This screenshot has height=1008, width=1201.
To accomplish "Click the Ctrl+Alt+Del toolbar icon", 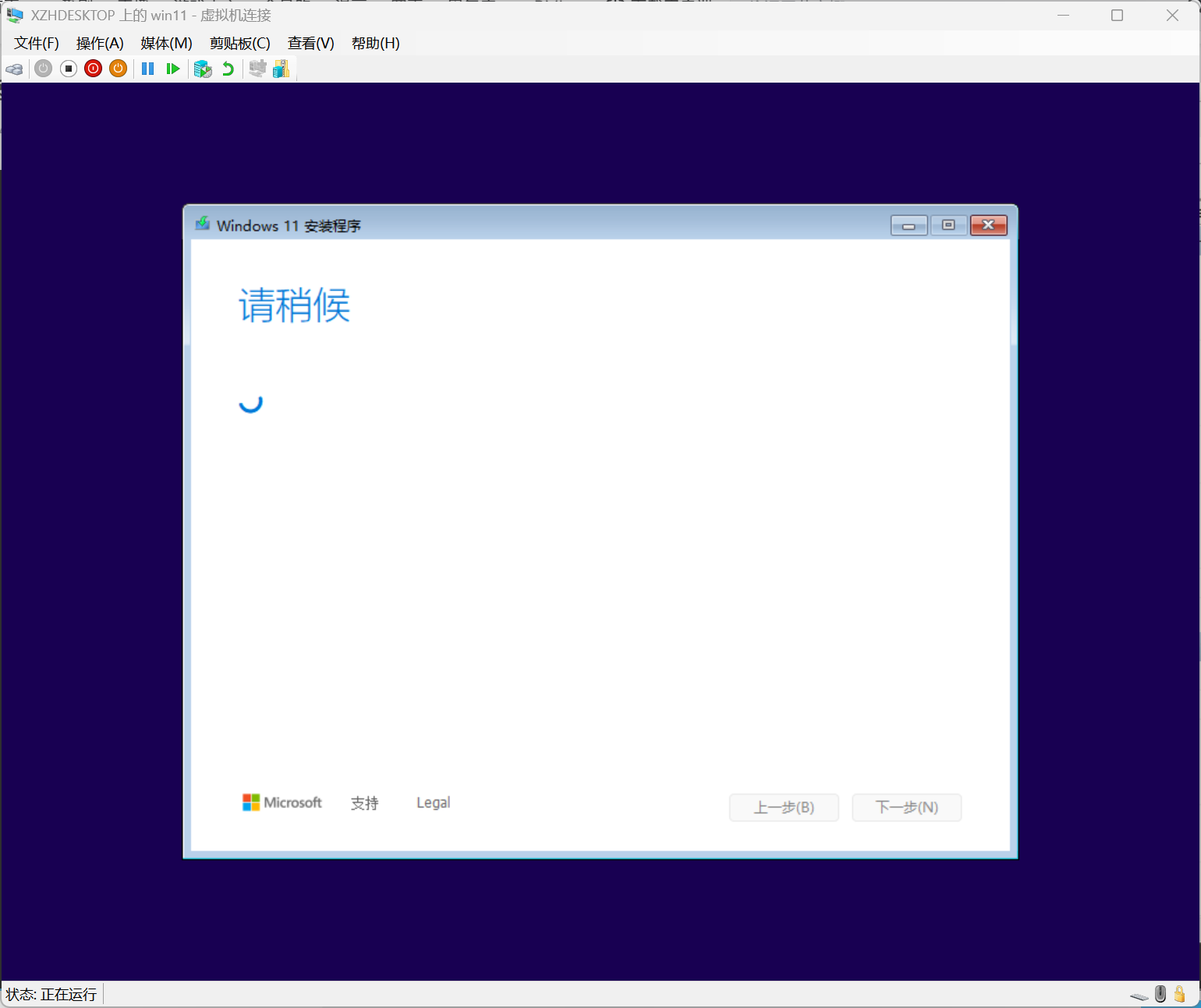I will (14, 69).
